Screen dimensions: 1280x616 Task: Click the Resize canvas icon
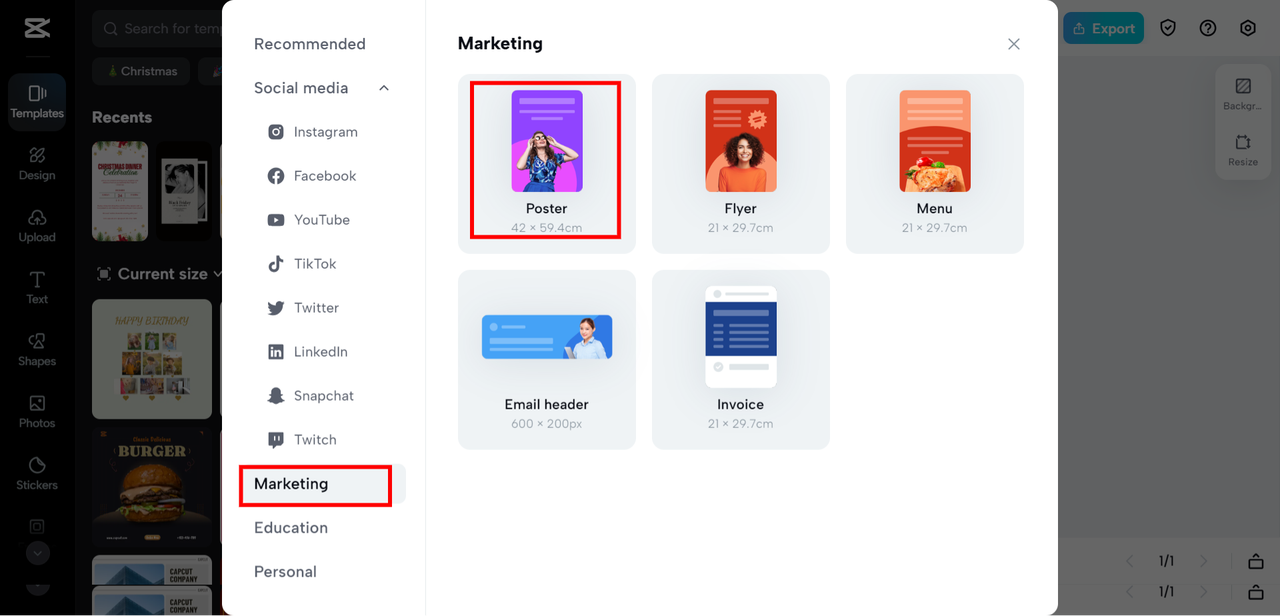[1243, 150]
